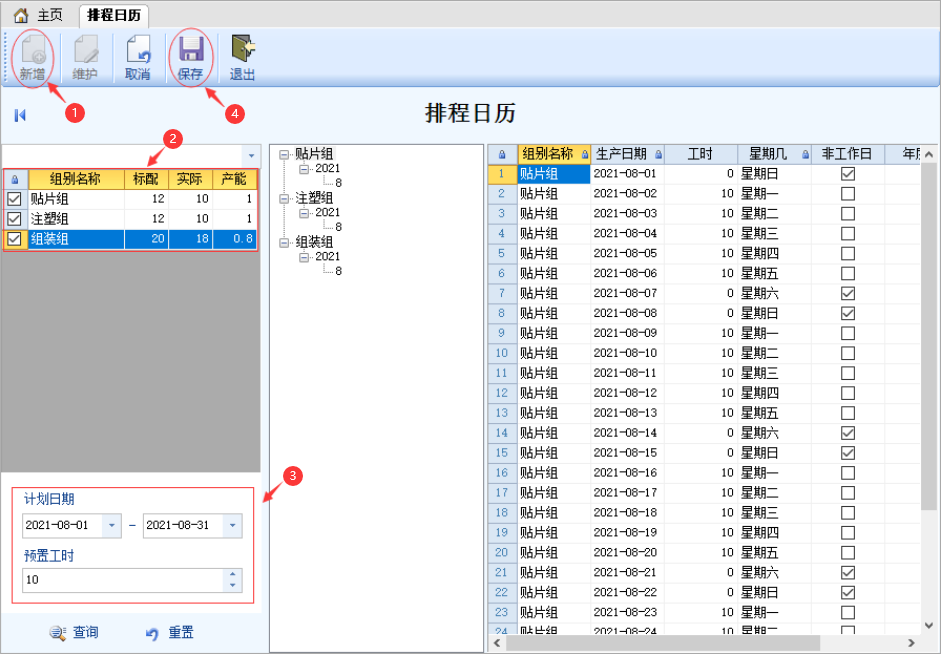The image size is (941, 654).
Task: Collapse the 注塑组 tree node
Action: [284, 199]
